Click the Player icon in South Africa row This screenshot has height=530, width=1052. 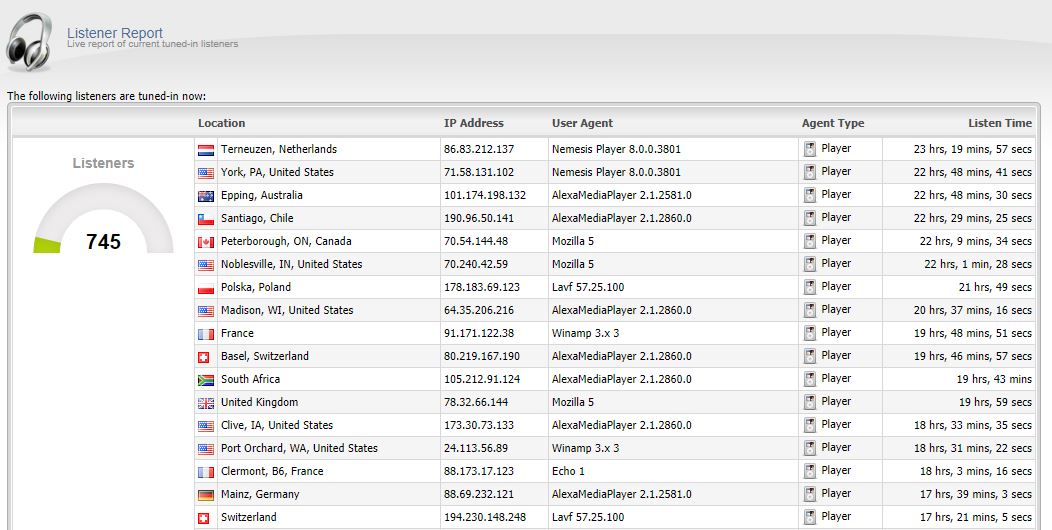click(810, 379)
